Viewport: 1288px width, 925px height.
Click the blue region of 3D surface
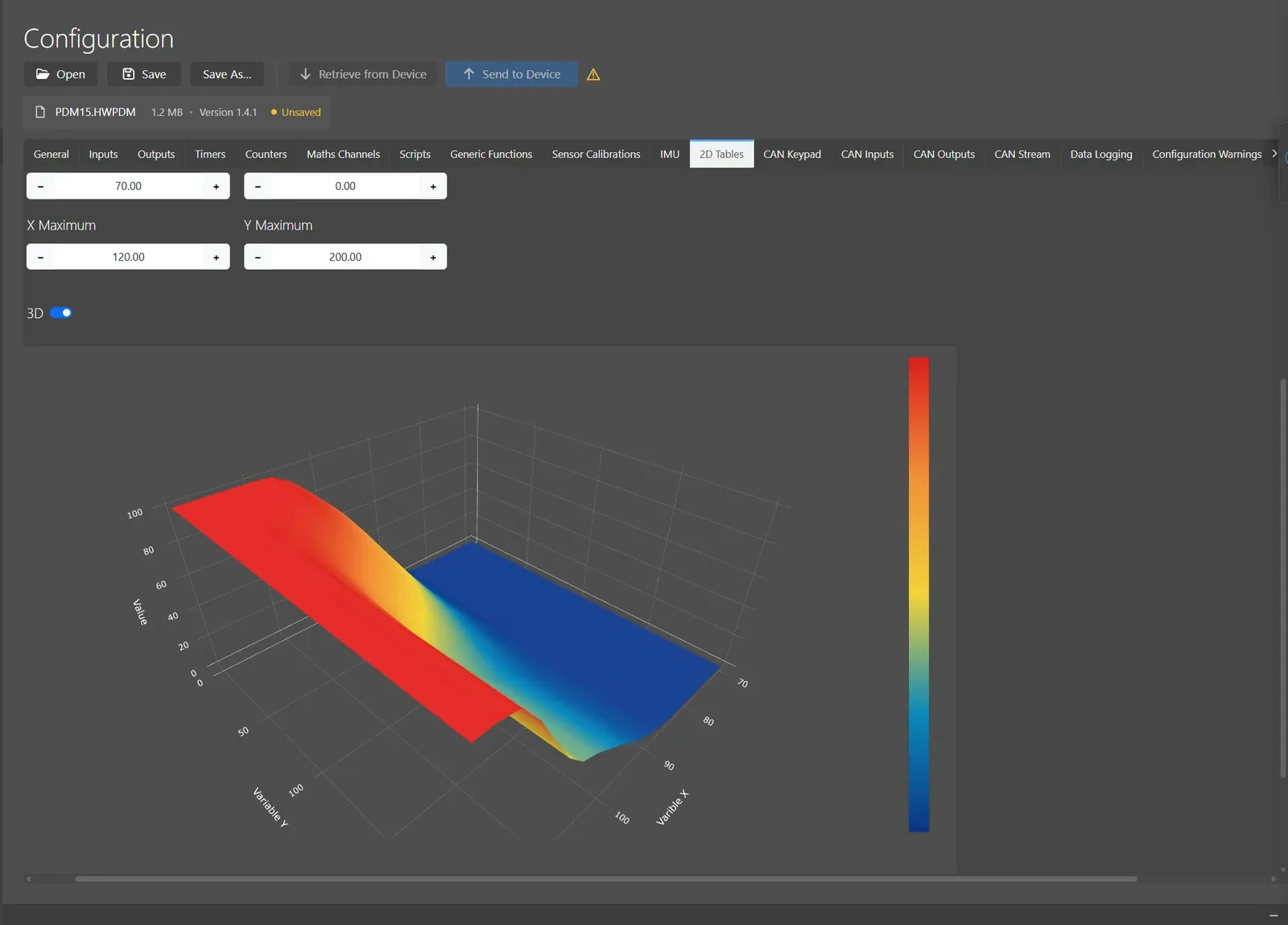pos(580,628)
